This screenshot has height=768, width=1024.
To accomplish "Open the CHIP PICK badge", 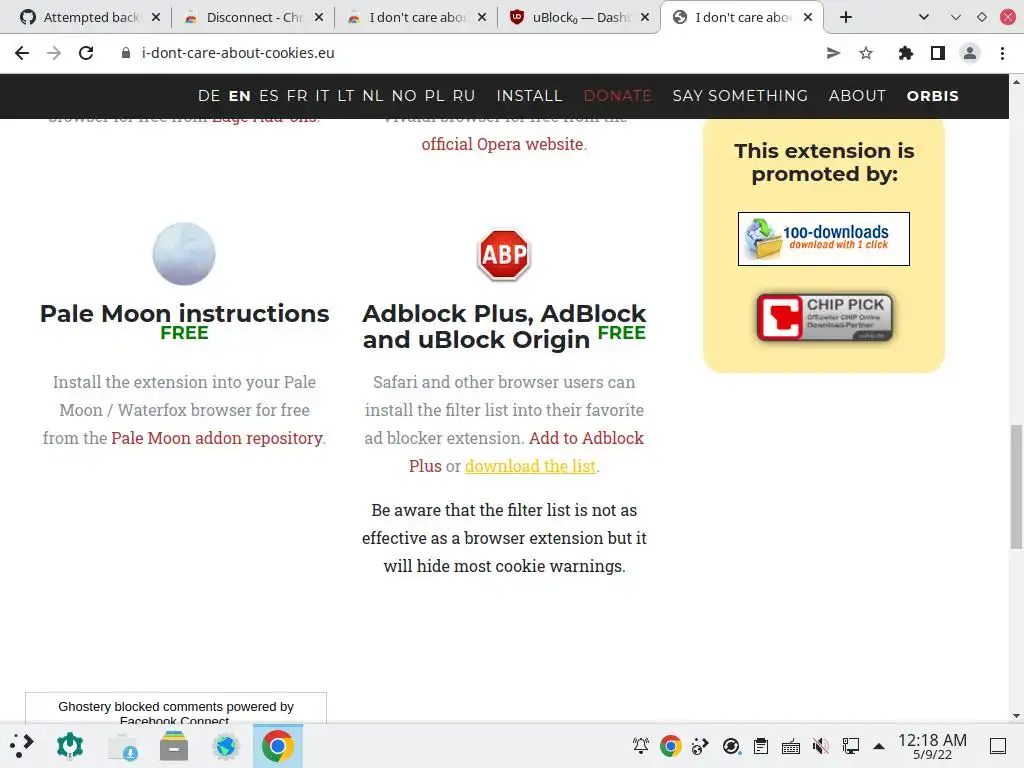I will 824,317.
